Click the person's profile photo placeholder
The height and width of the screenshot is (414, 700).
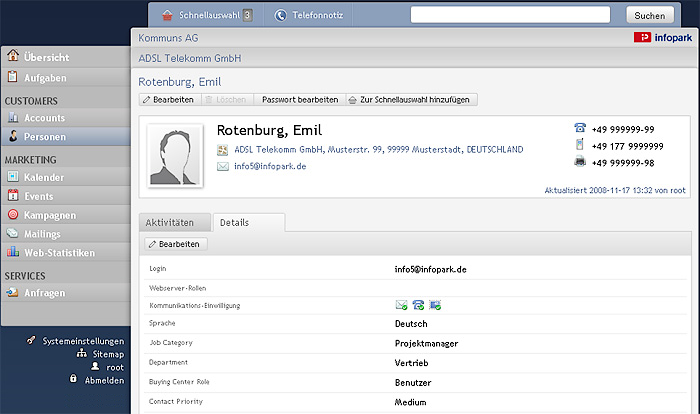tap(175, 155)
